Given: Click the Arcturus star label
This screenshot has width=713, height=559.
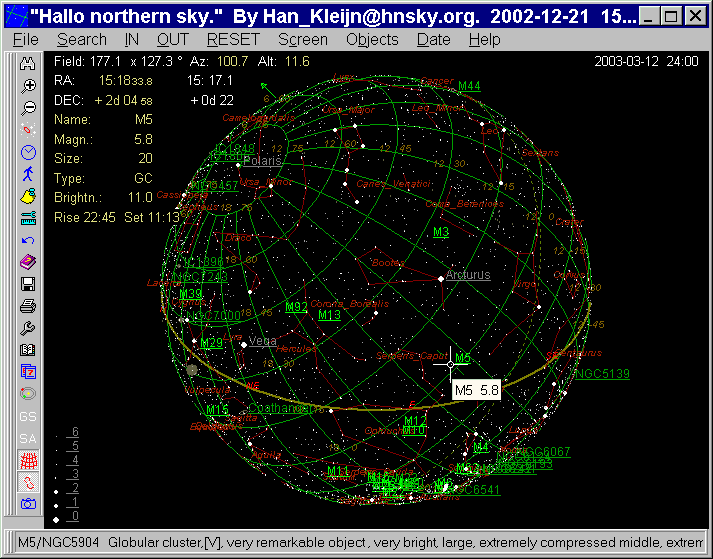Looking at the screenshot, I should pos(468,275).
